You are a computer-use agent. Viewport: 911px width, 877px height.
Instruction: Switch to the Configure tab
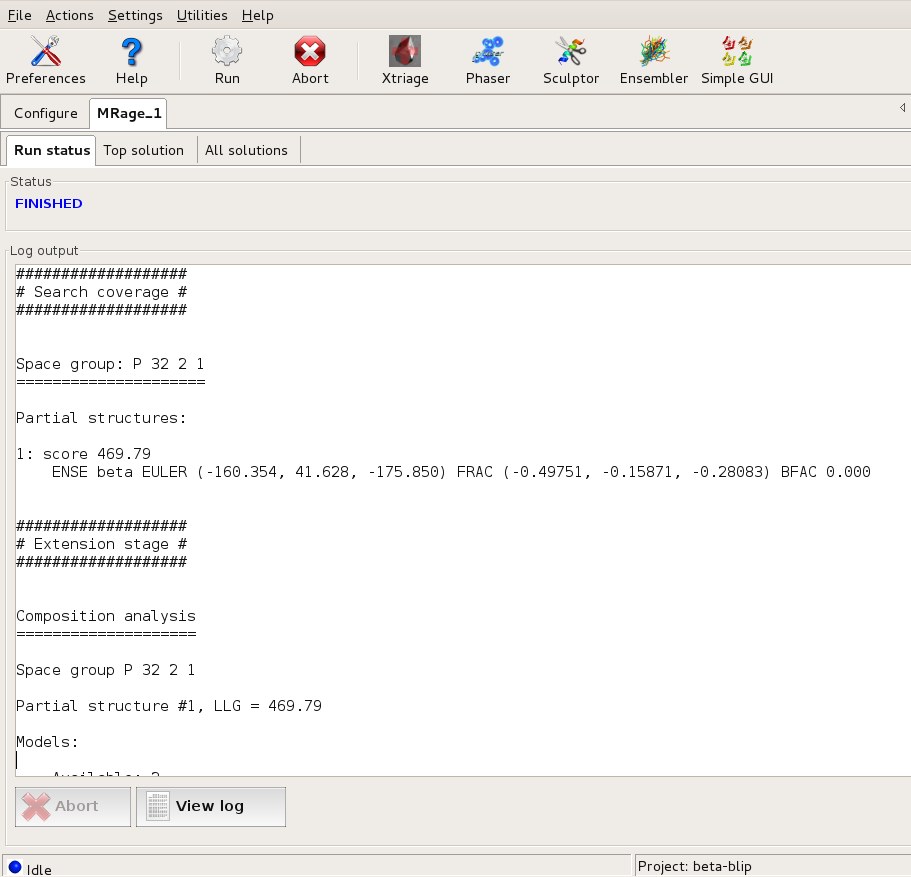tap(46, 113)
